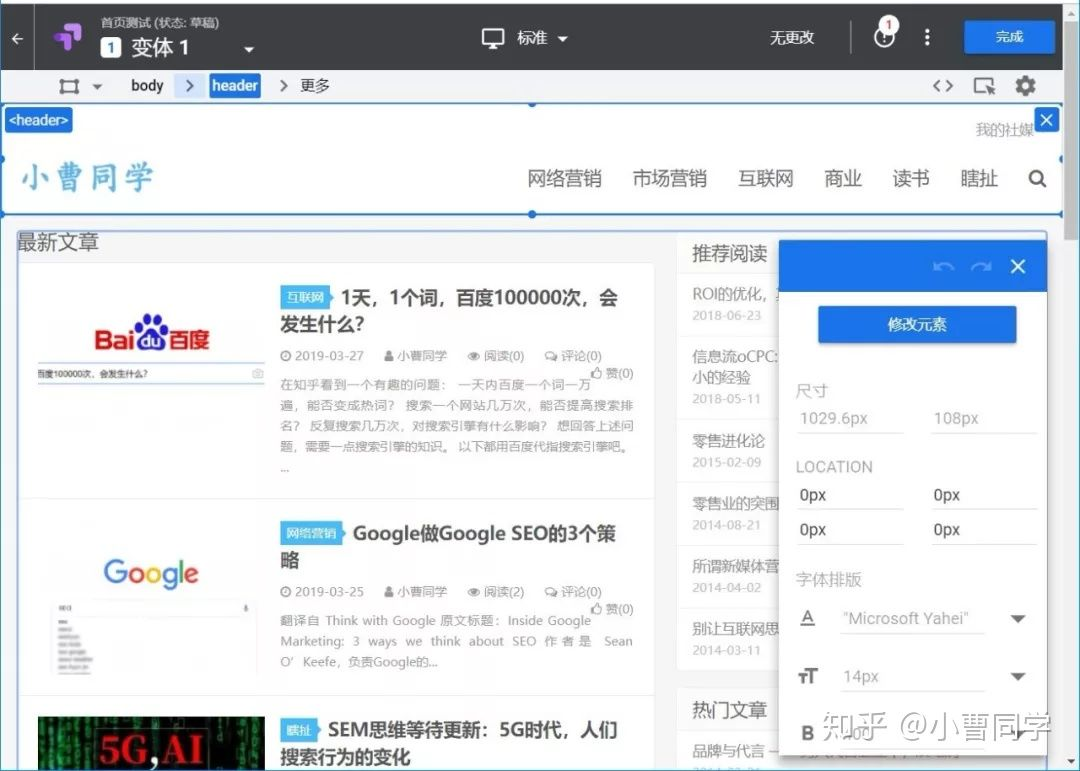Open the diagnostics notification icon

tap(884, 34)
